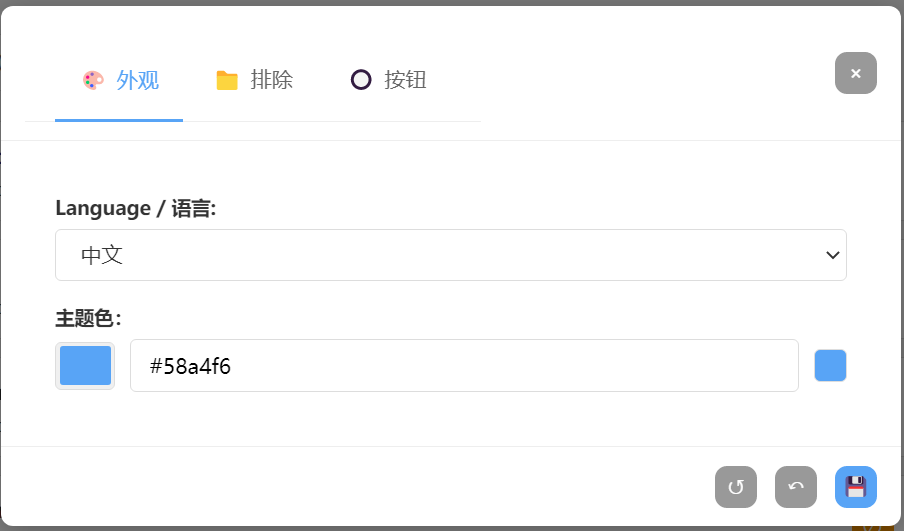Close the settings dialog with ×

point(856,73)
